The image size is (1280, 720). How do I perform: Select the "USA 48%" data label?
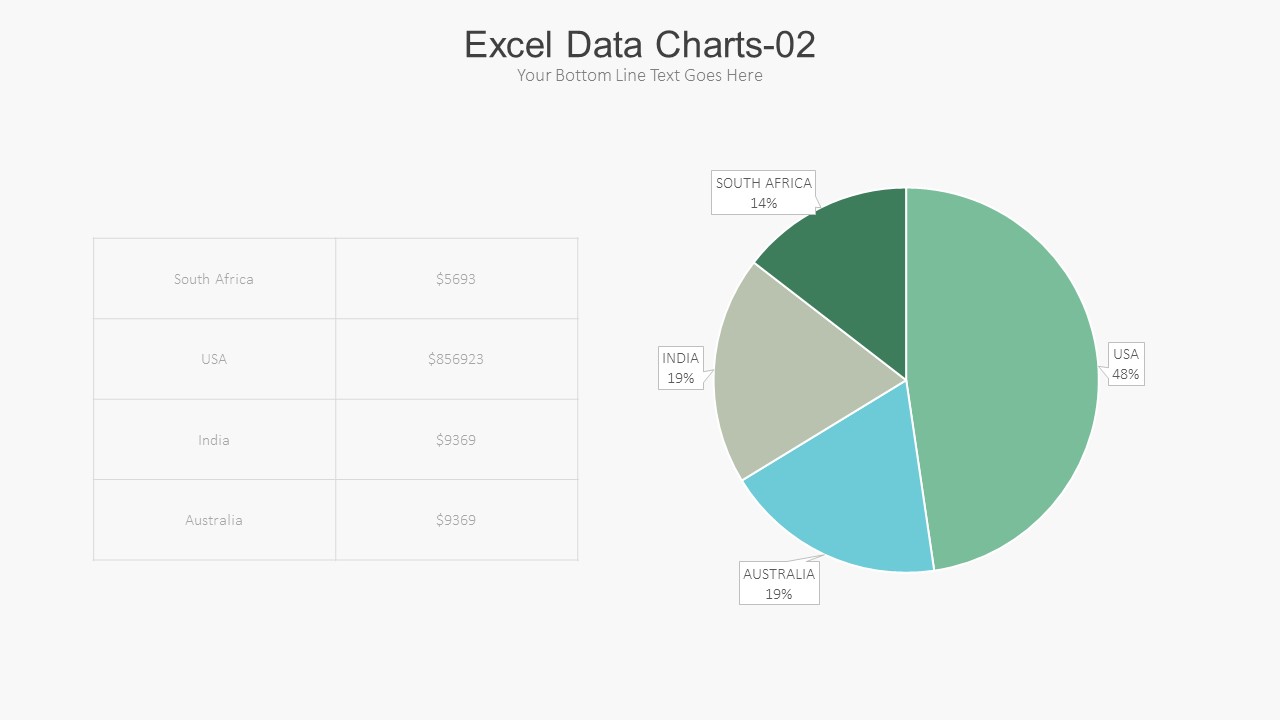pos(1126,364)
